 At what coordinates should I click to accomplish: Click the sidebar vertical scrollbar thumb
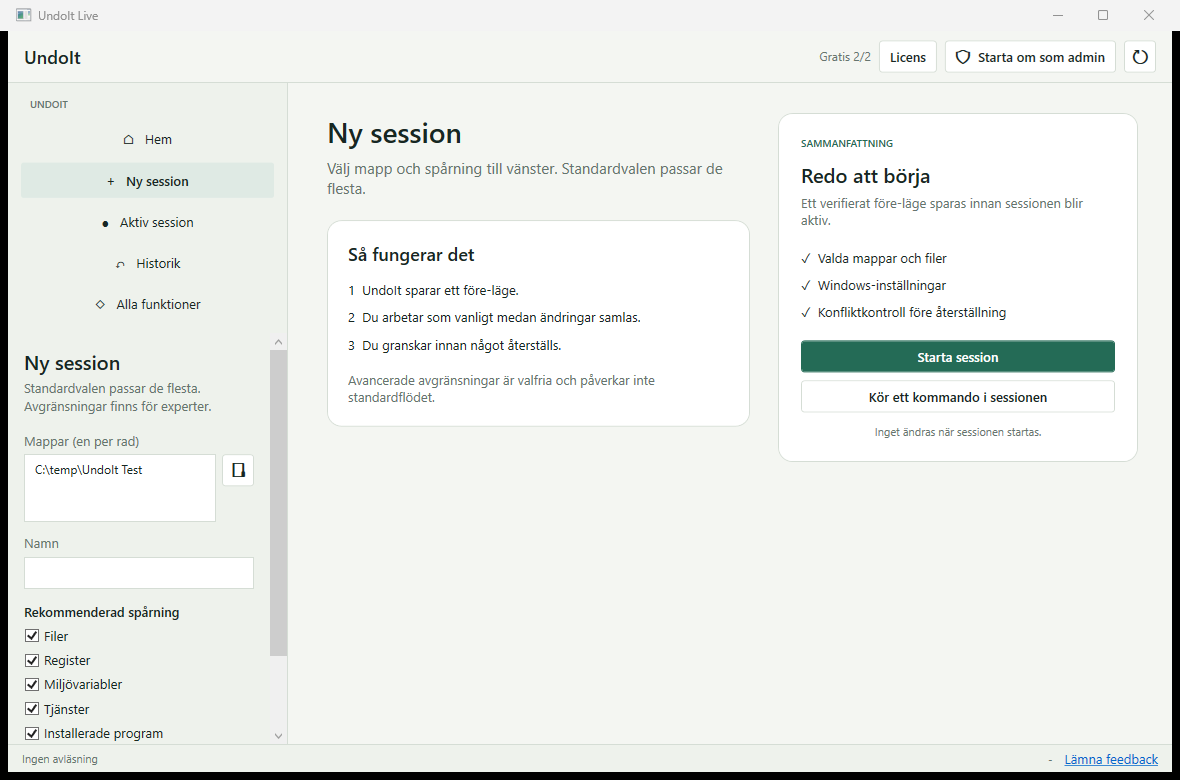pos(278,503)
